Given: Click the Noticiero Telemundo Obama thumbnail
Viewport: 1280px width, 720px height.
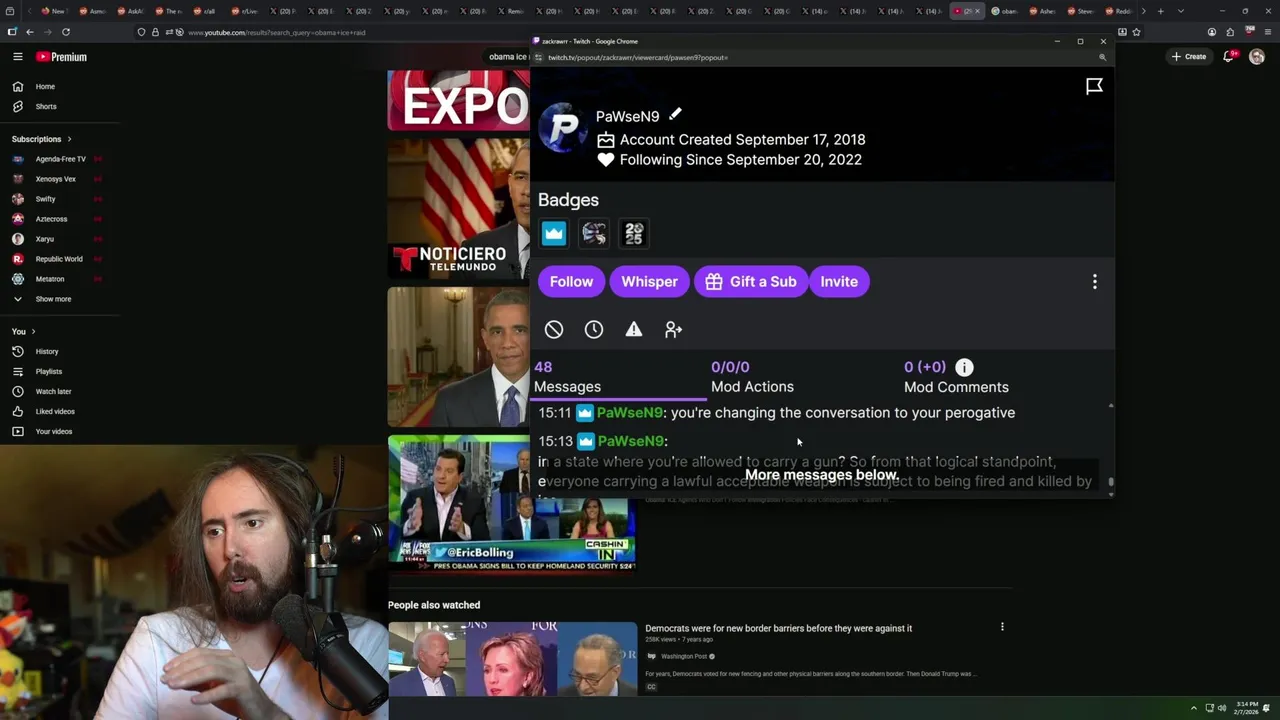Looking at the screenshot, I should coord(459,209).
